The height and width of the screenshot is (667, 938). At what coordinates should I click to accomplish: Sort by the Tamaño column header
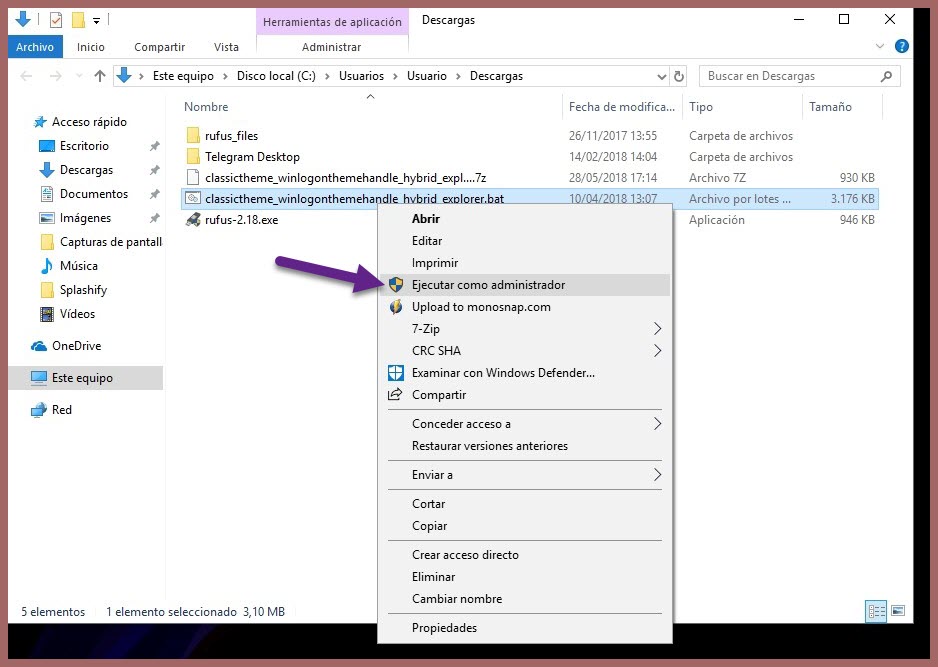point(830,107)
